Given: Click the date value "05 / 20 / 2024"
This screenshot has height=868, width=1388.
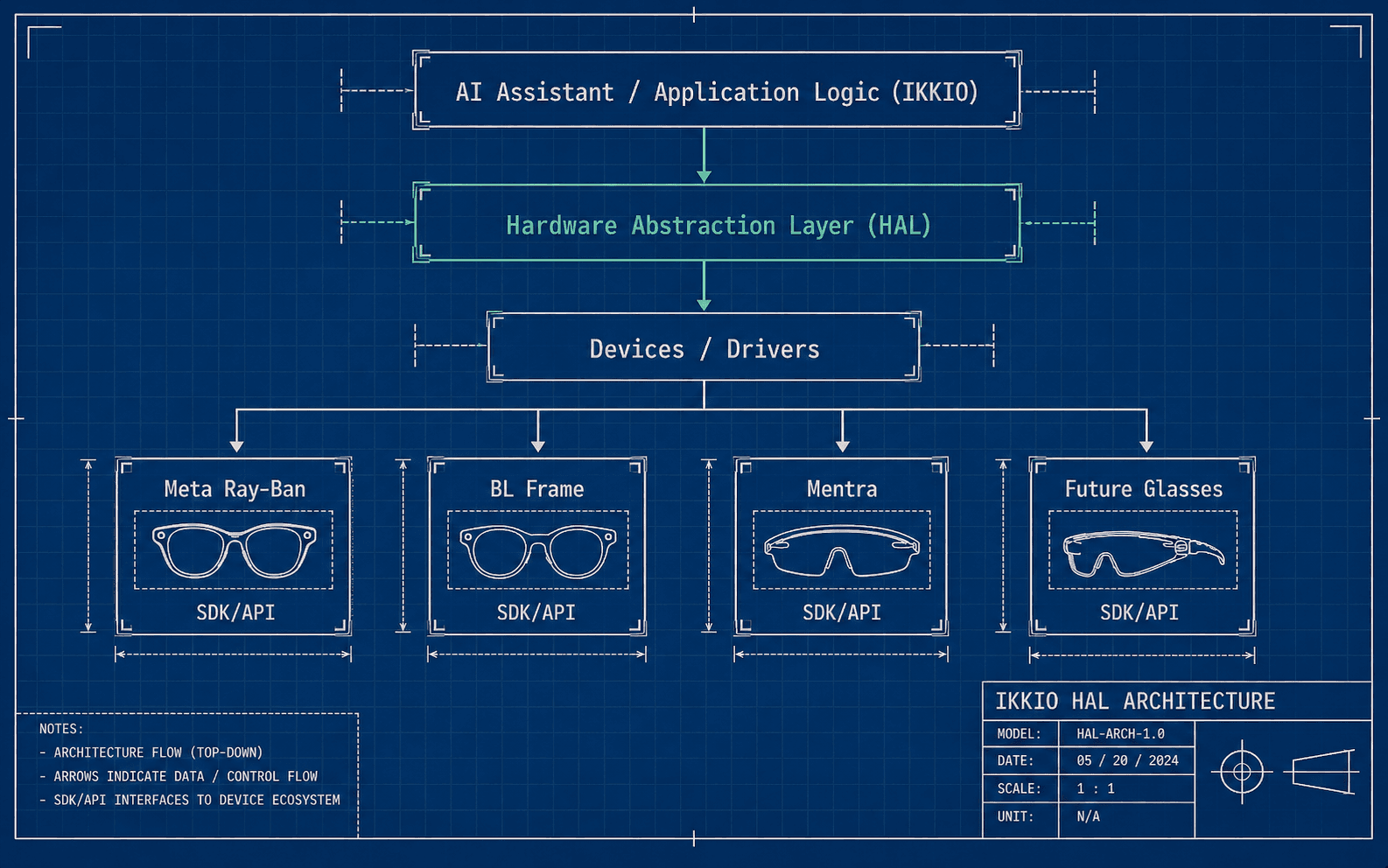Looking at the screenshot, I should (x=1127, y=761).
